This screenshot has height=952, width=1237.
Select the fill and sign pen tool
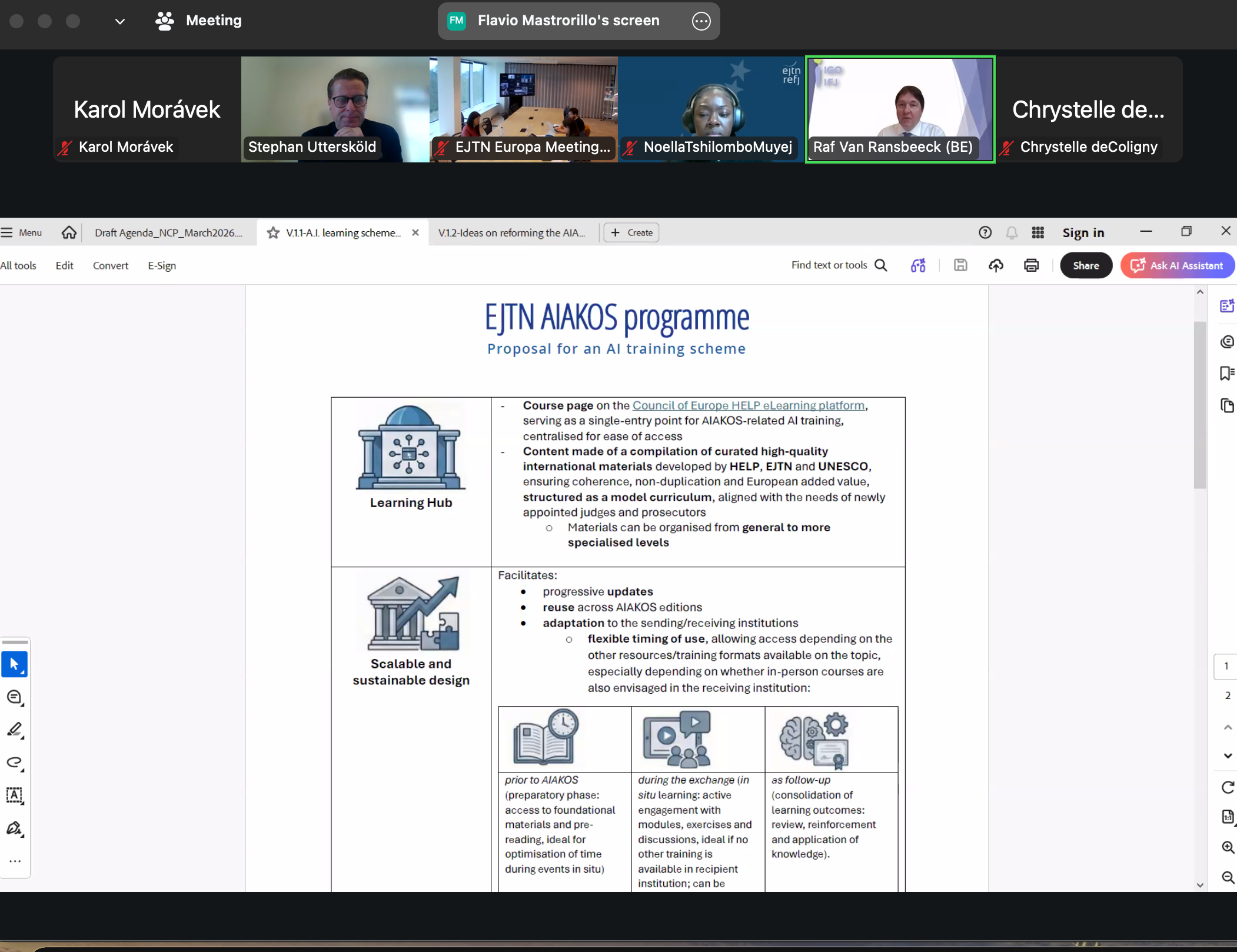click(x=15, y=828)
